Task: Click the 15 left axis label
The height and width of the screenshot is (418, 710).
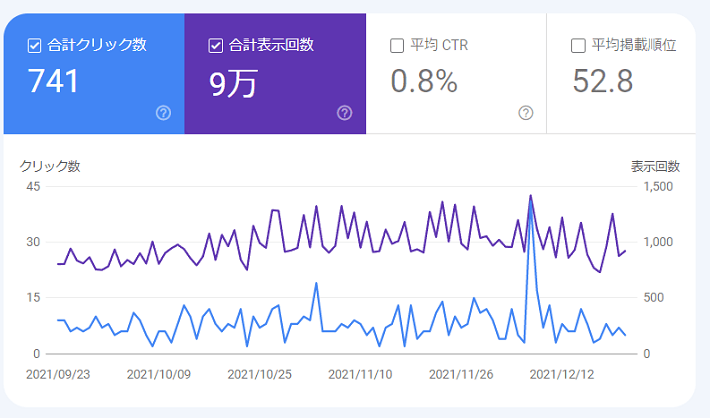Action: click(x=33, y=298)
